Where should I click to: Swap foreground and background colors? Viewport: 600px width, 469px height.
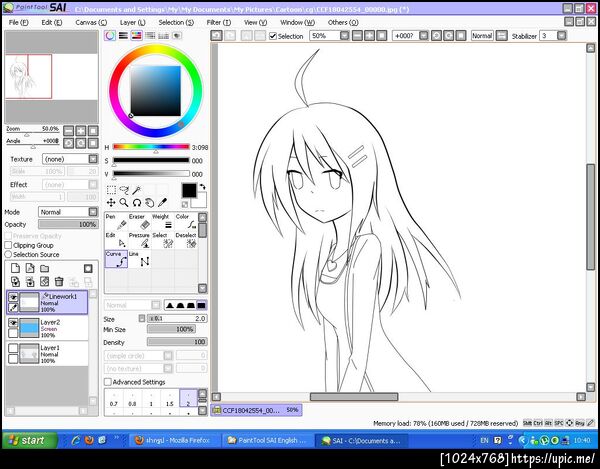[x=202, y=187]
